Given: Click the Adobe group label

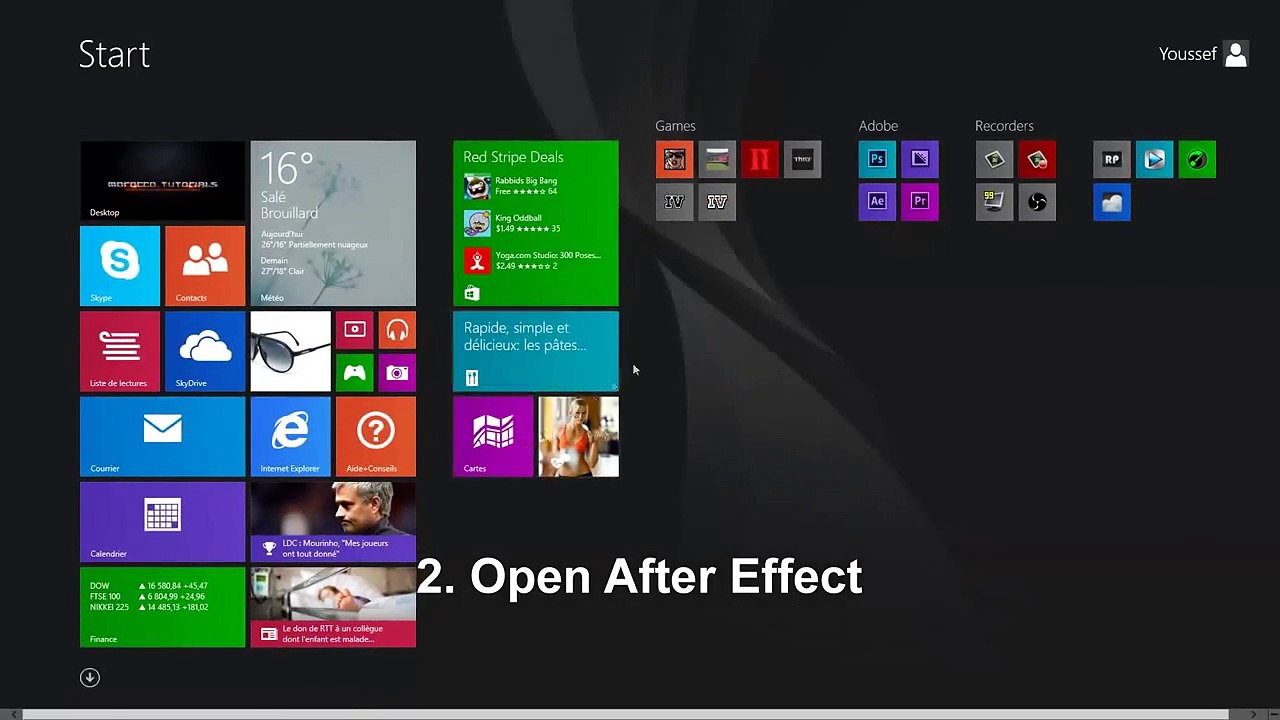Looking at the screenshot, I should tap(878, 126).
